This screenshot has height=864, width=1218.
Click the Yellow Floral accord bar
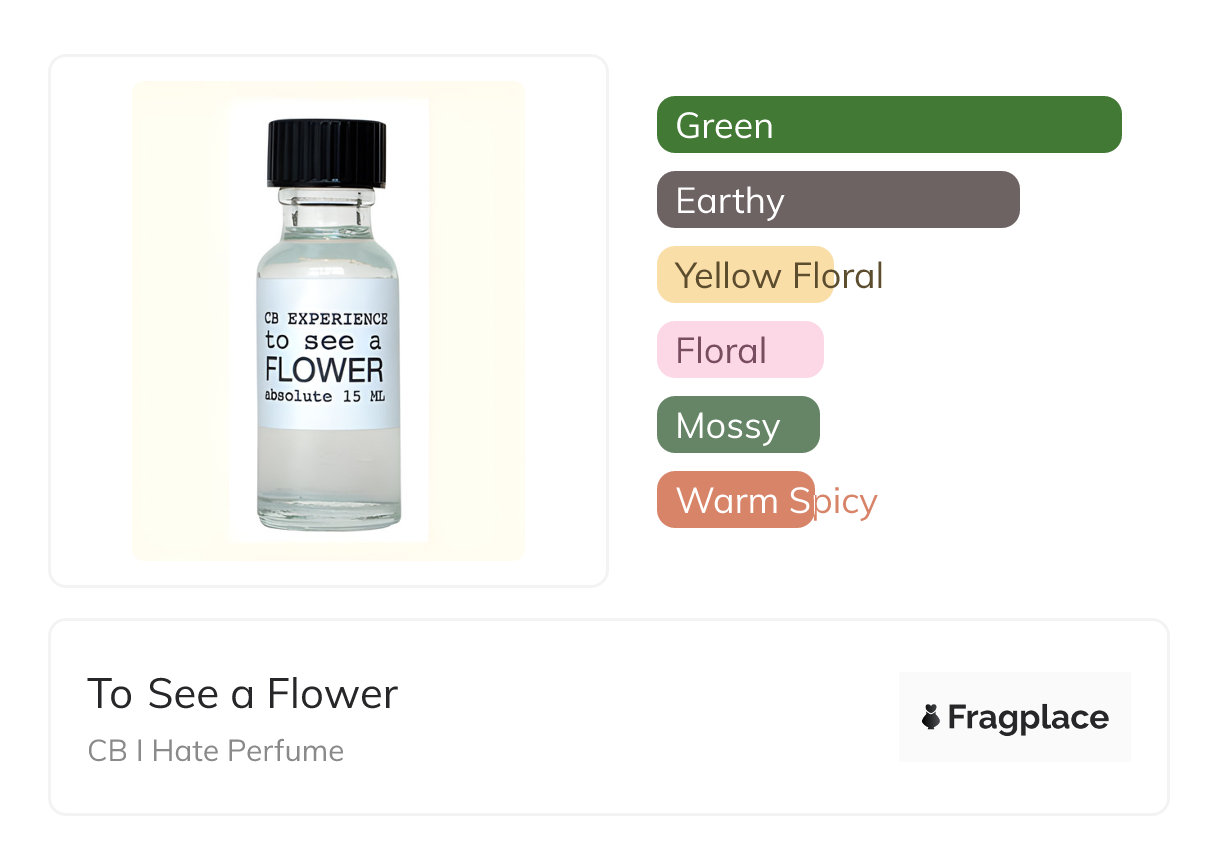745,275
